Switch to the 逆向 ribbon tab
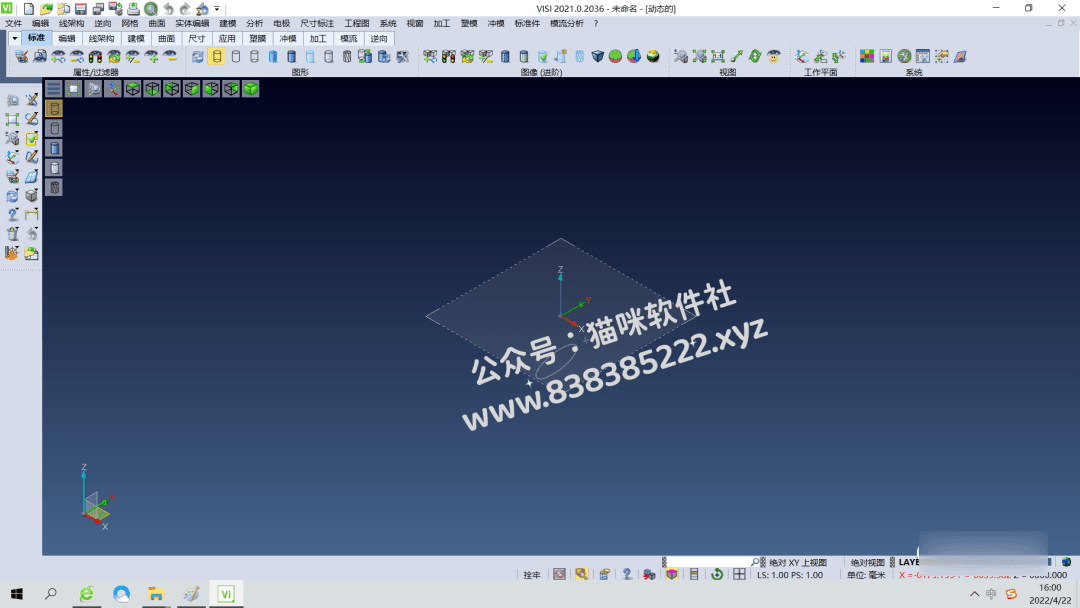This screenshot has height=608, width=1080. point(379,39)
